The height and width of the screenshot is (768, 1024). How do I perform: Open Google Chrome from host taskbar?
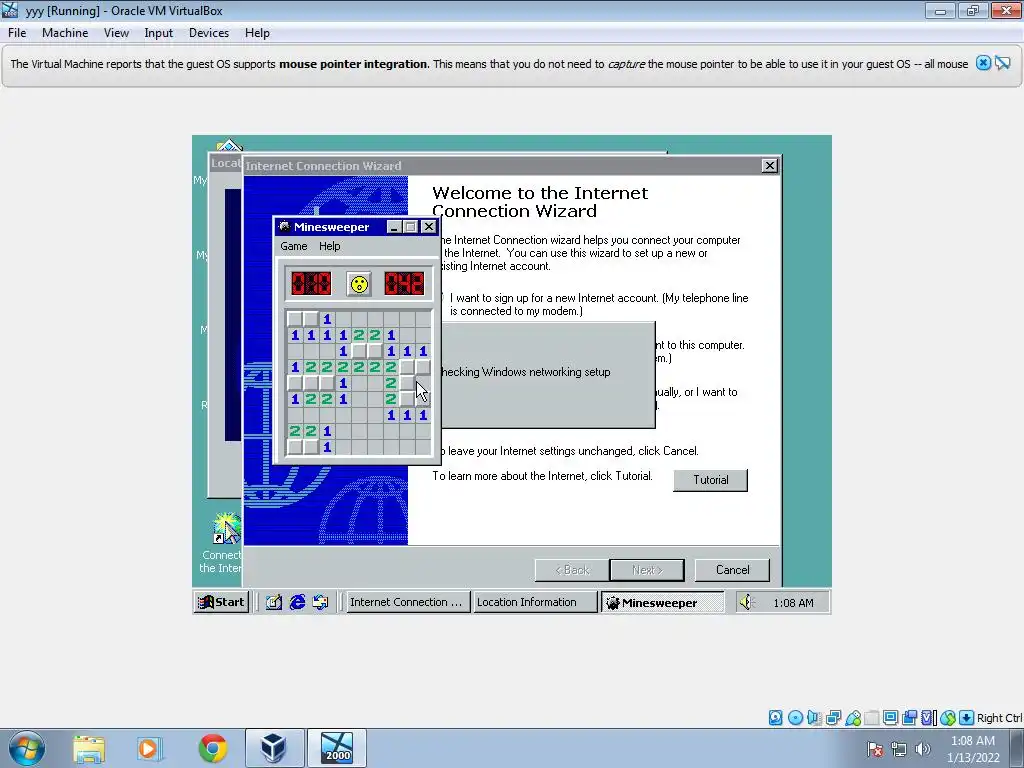tap(213, 748)
